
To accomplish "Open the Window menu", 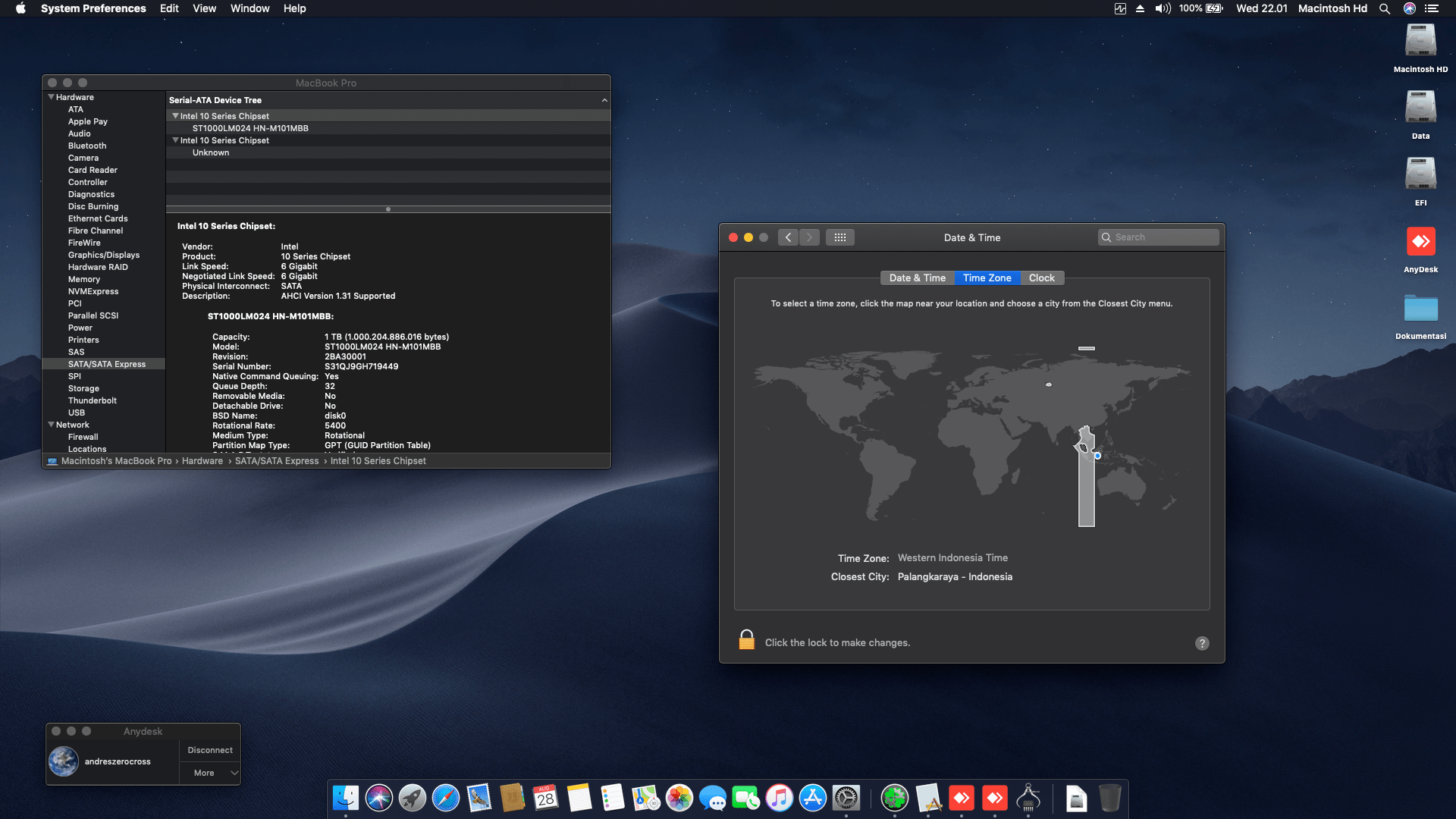I will (x=249, y=8).
